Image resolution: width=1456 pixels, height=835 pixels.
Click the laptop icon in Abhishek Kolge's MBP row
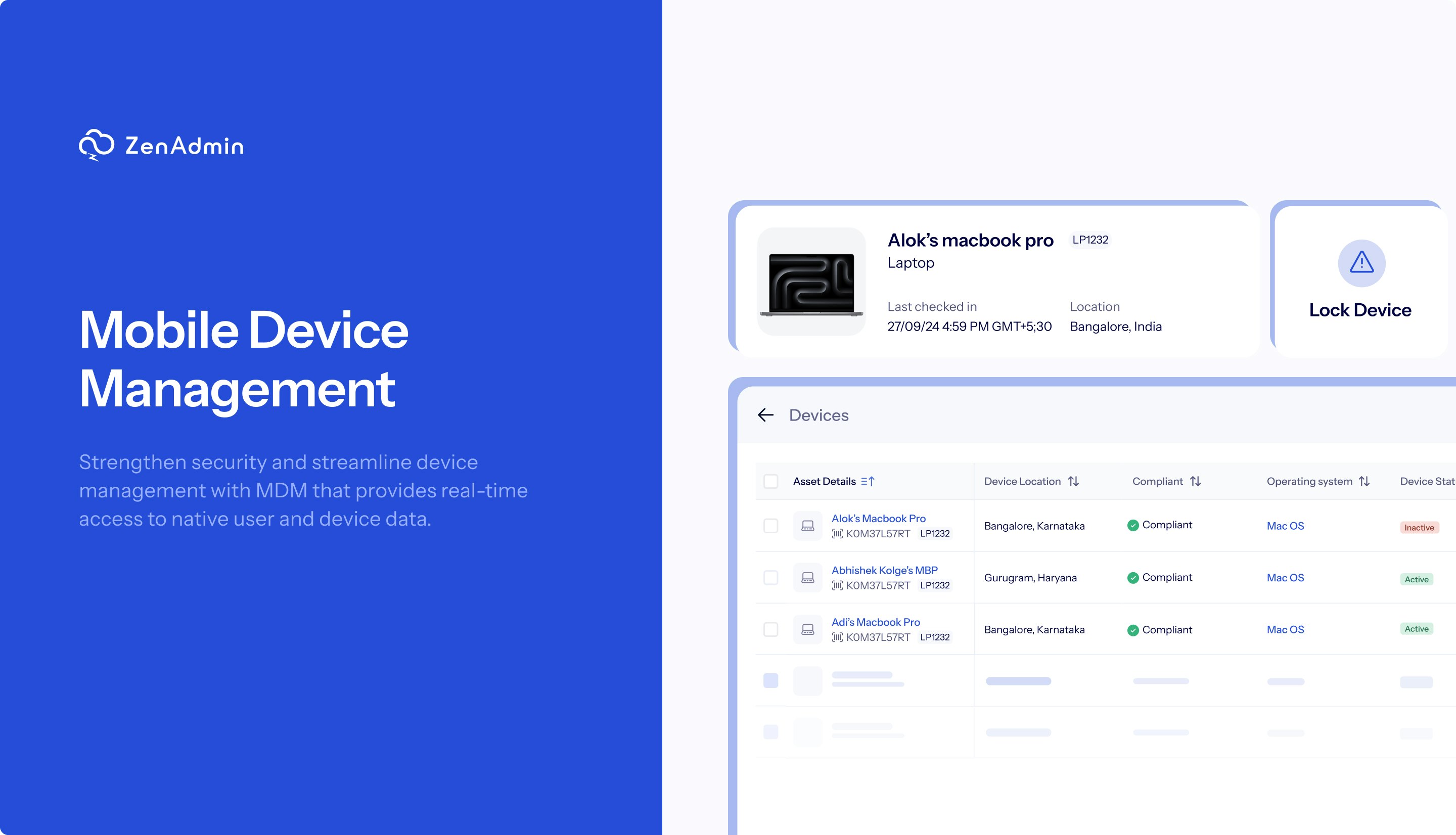tap(807, 578)
